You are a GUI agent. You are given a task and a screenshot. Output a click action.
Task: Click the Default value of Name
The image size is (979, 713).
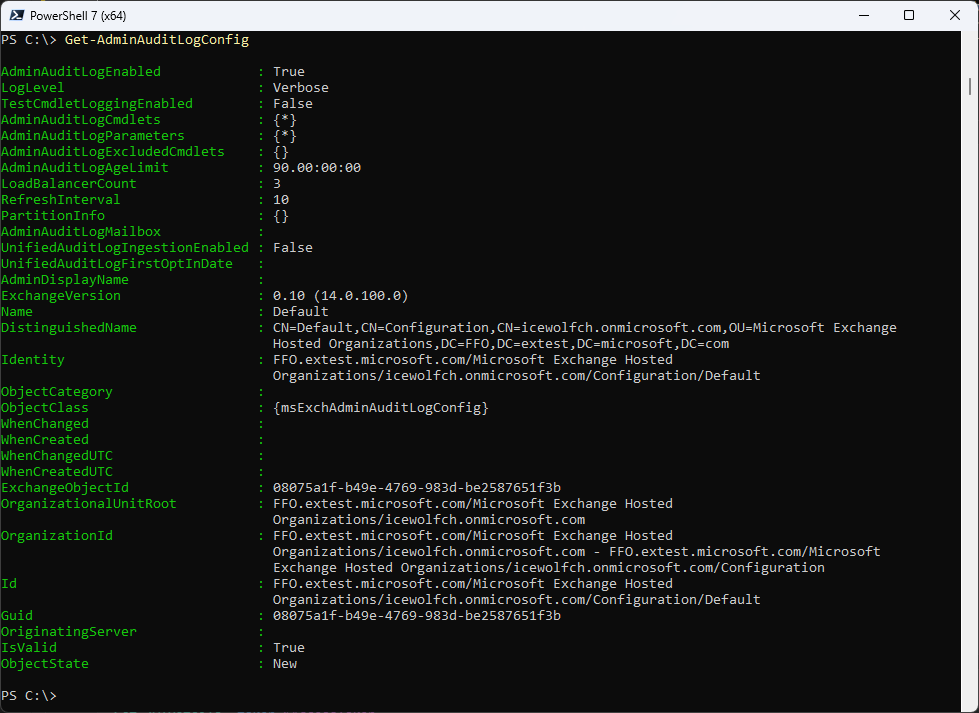[300, 312]
